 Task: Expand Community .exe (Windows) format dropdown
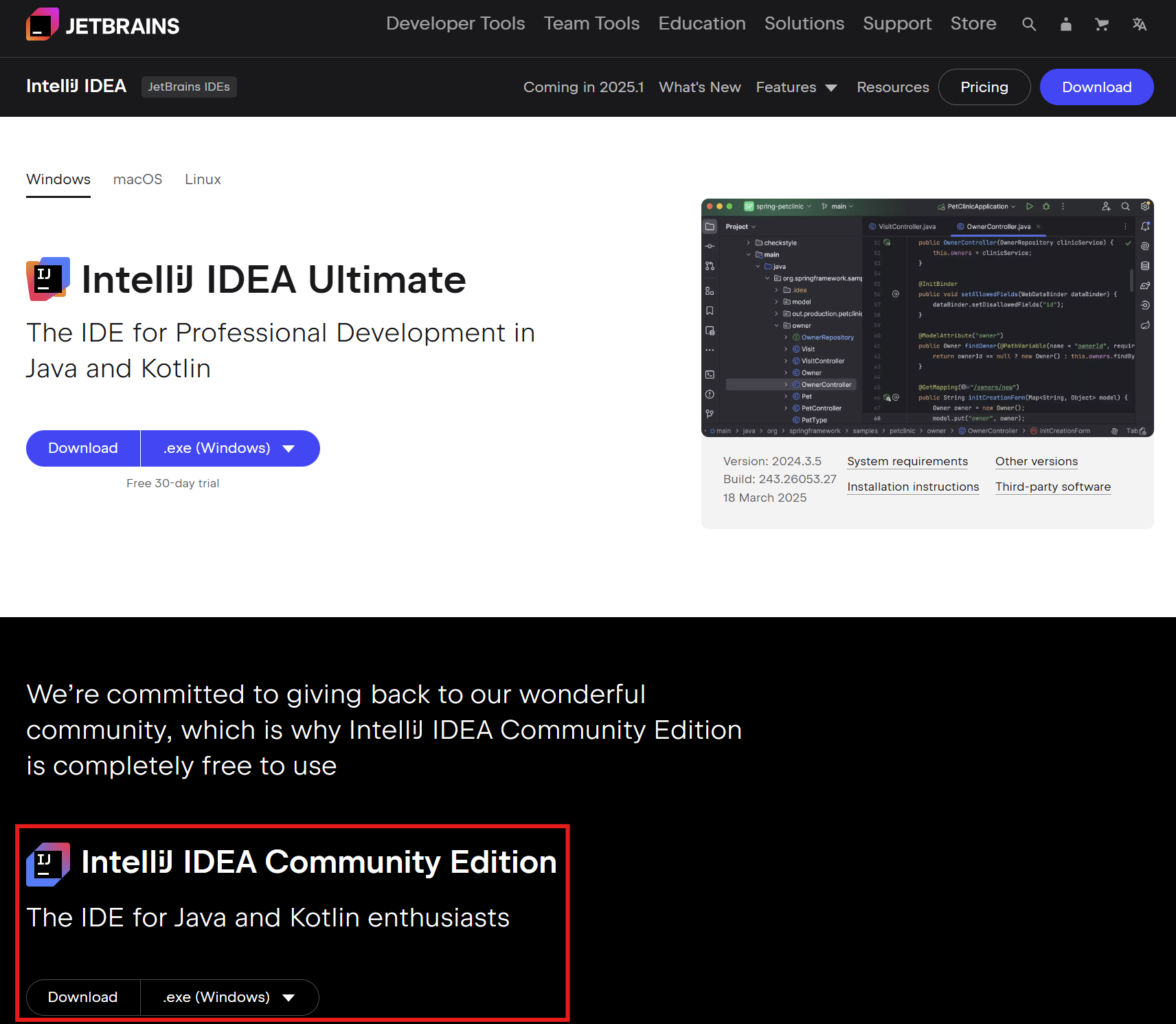coord(229,997)
